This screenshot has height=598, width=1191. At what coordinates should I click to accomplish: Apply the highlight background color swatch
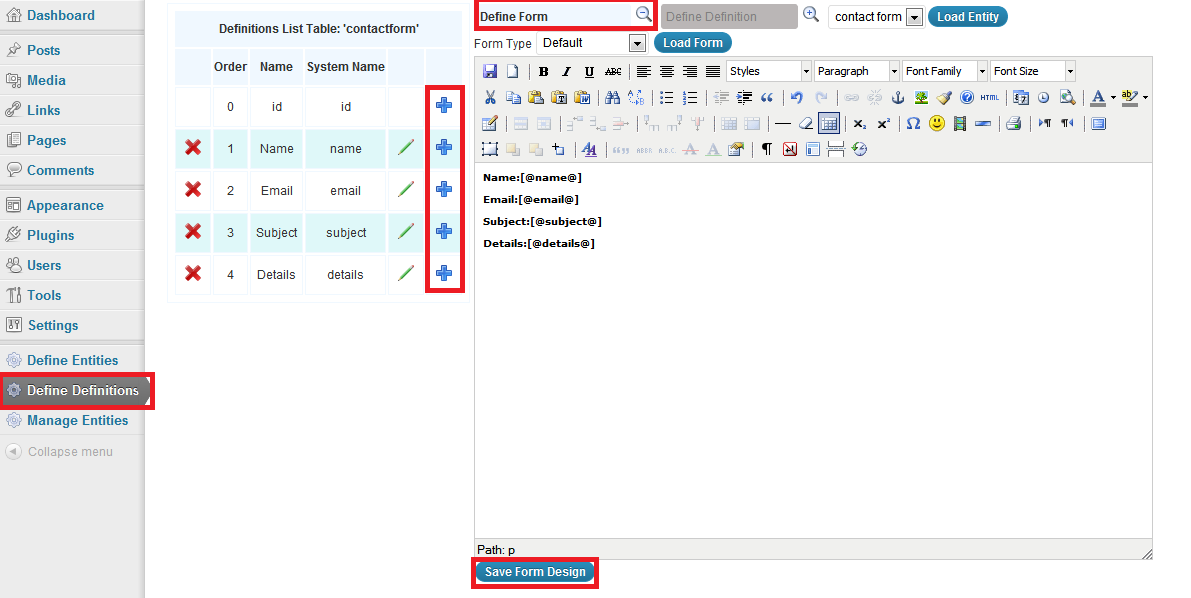pos(1129,97)
